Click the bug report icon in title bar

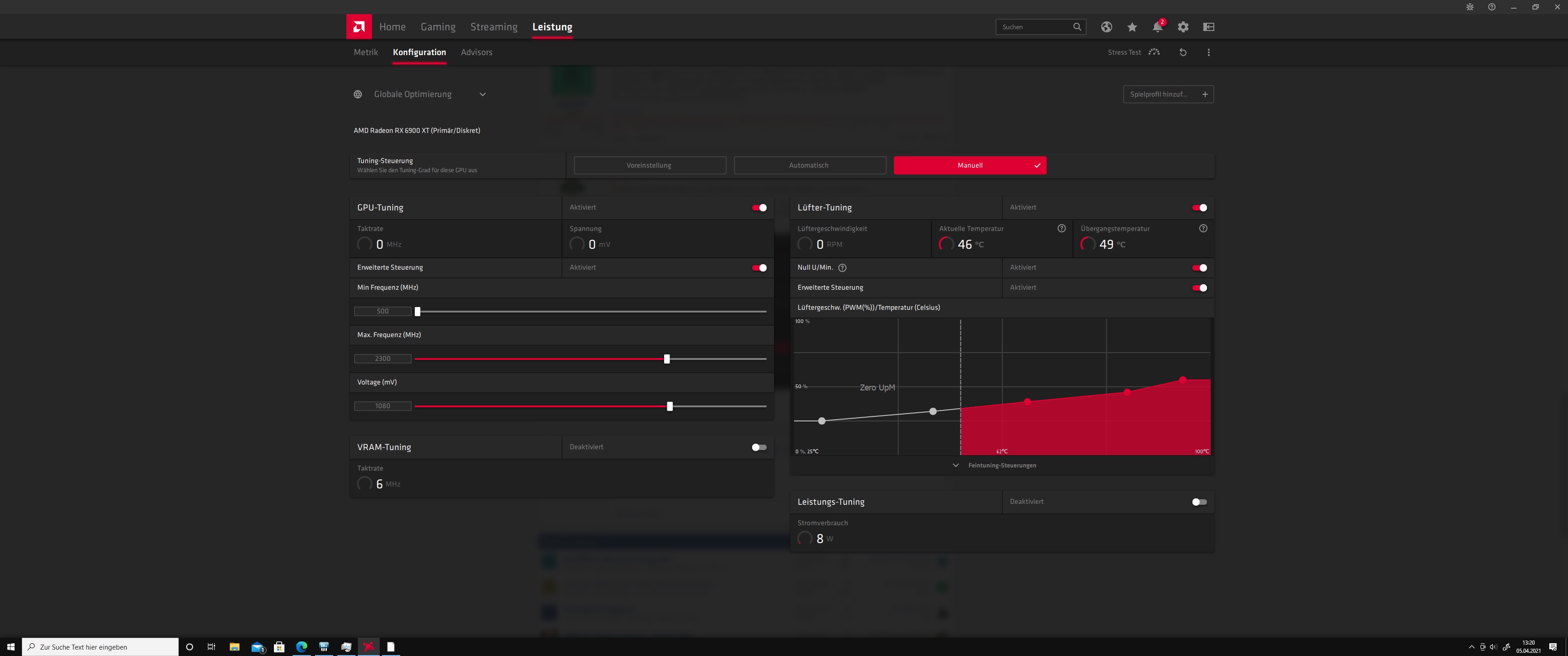(x=1470, y=7)
